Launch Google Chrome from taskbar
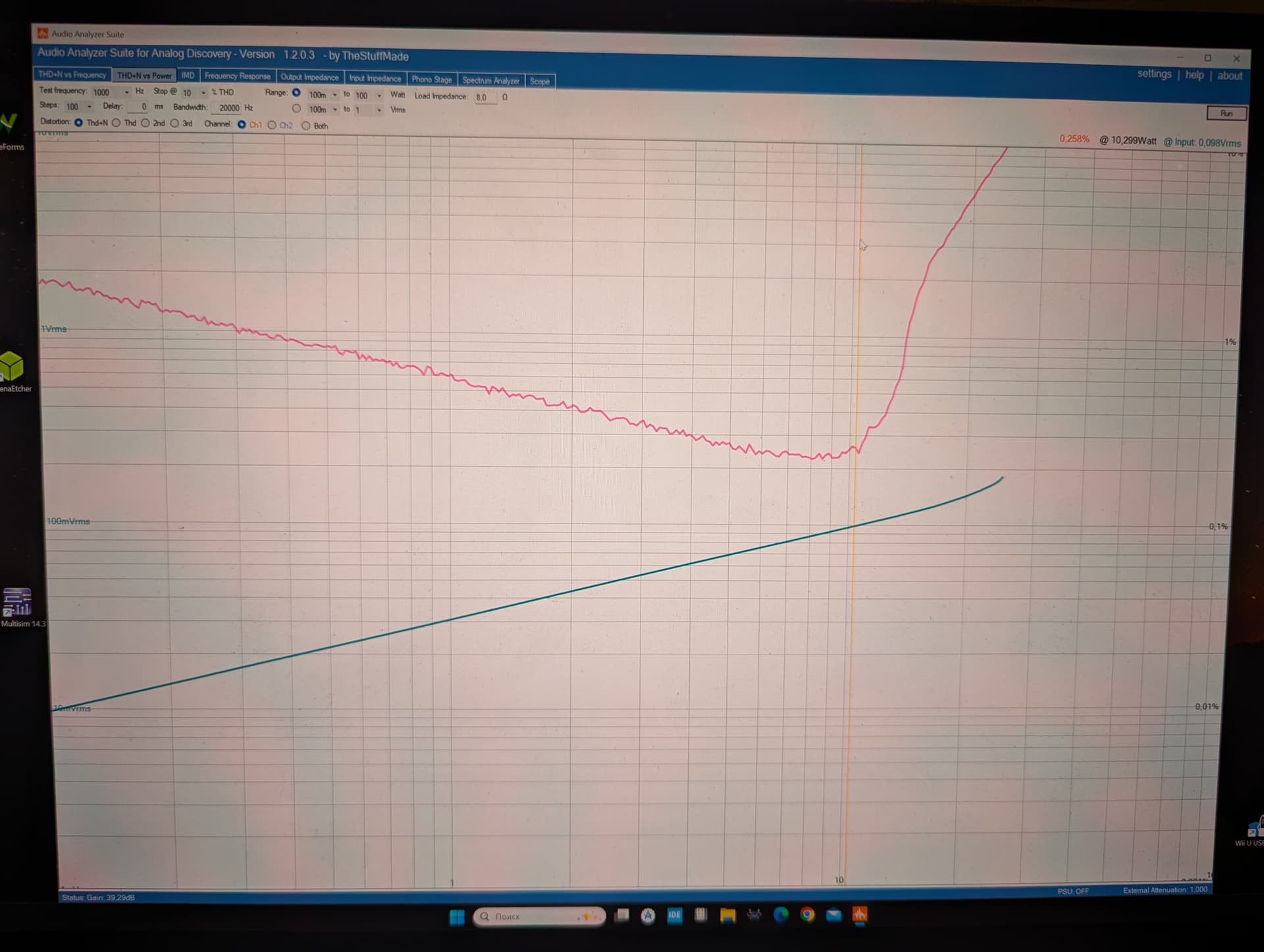Viewport: 1264px width, 952px height. point(807,914)
